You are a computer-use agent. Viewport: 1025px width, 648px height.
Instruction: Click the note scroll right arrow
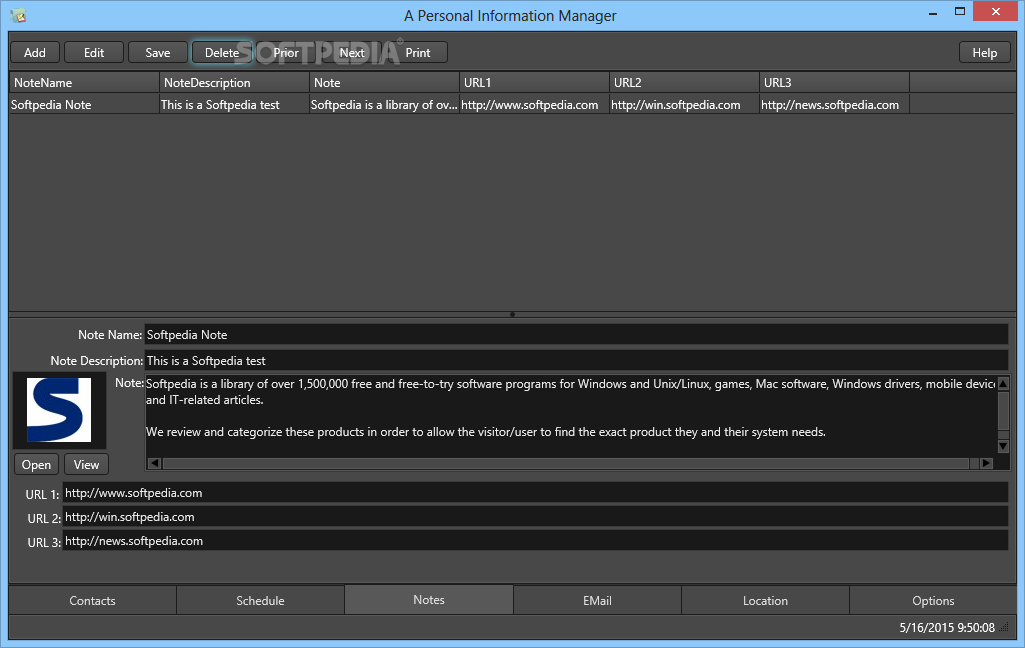coord(986,463)
